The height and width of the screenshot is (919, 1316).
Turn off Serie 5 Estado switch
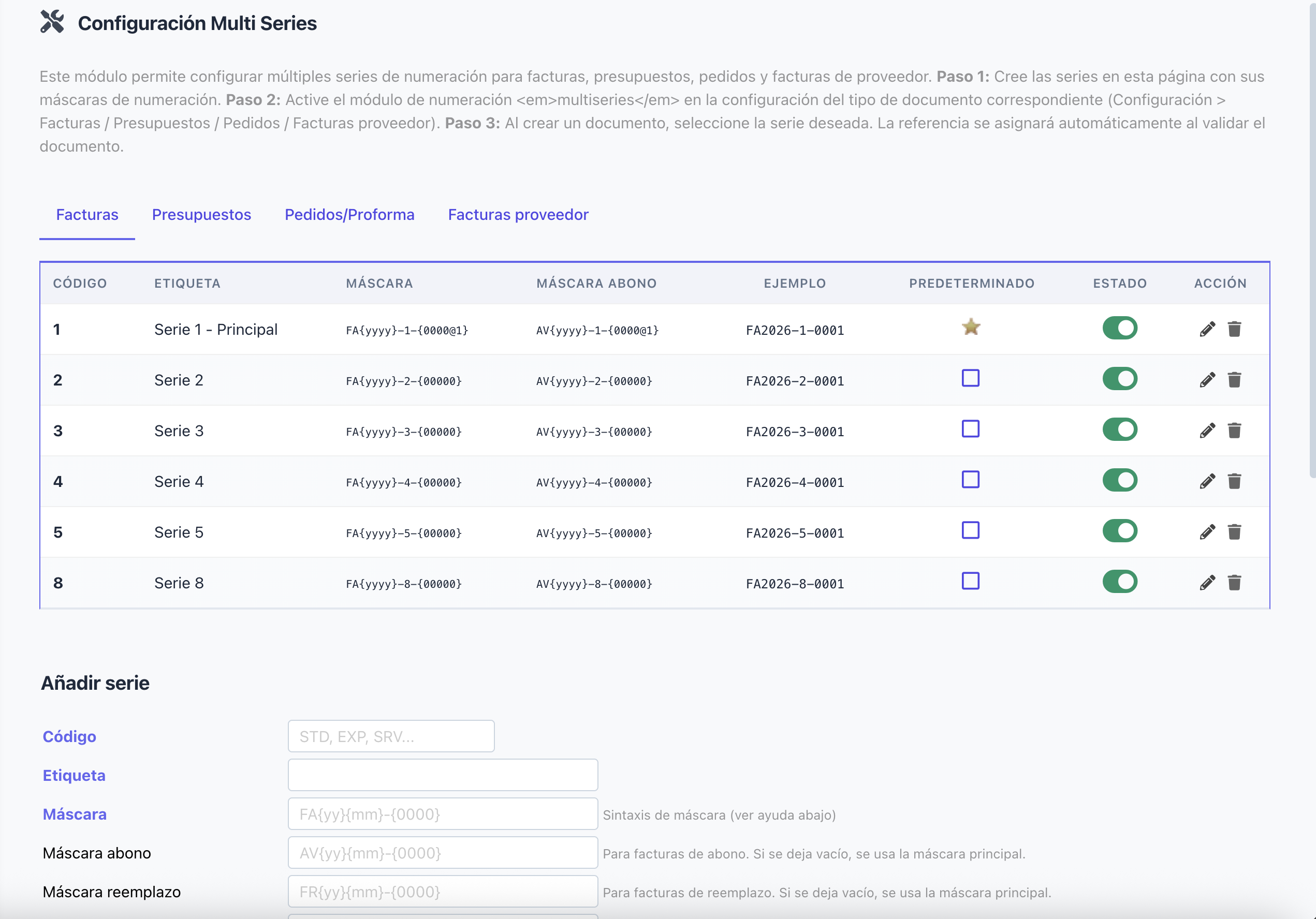[x=1119, y=531]
